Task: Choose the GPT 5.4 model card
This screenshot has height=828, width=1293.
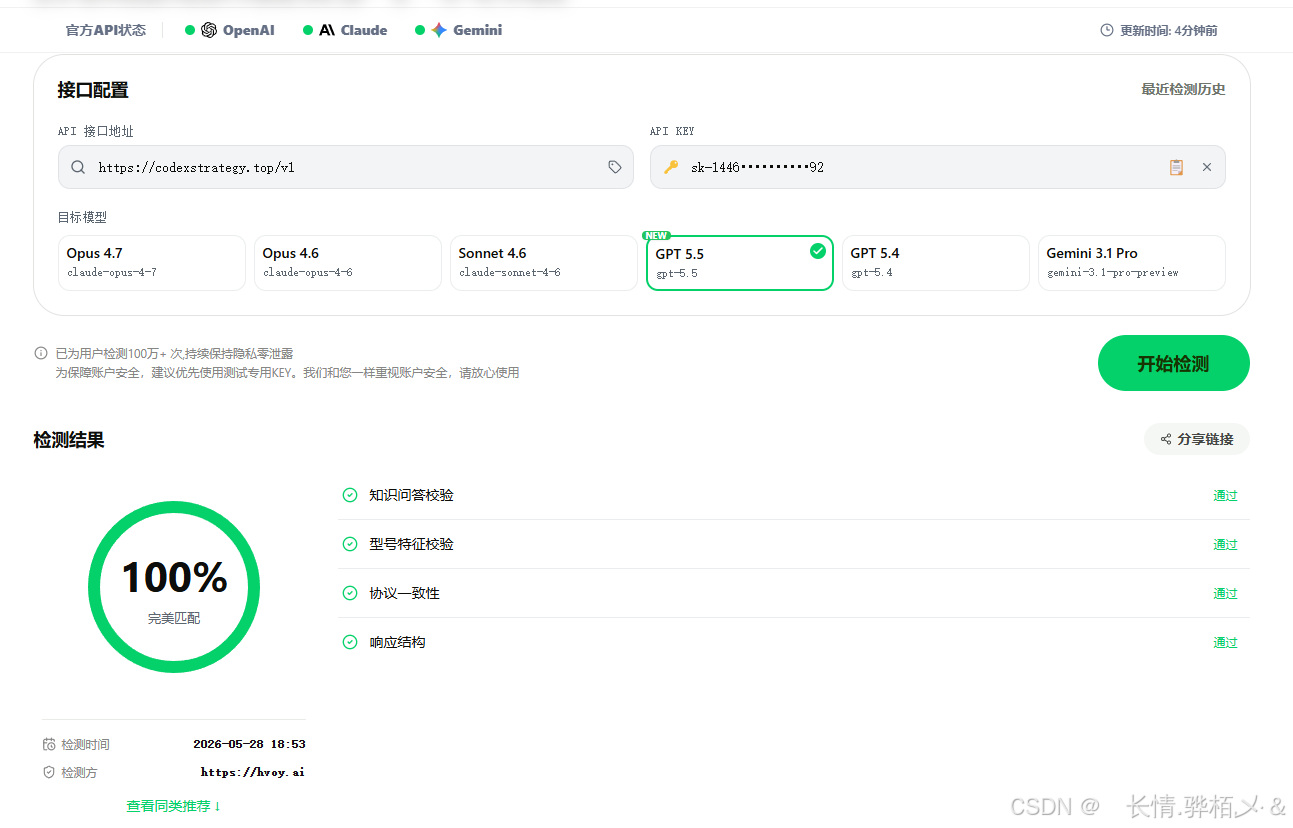Action: click(x=936, y=263)
